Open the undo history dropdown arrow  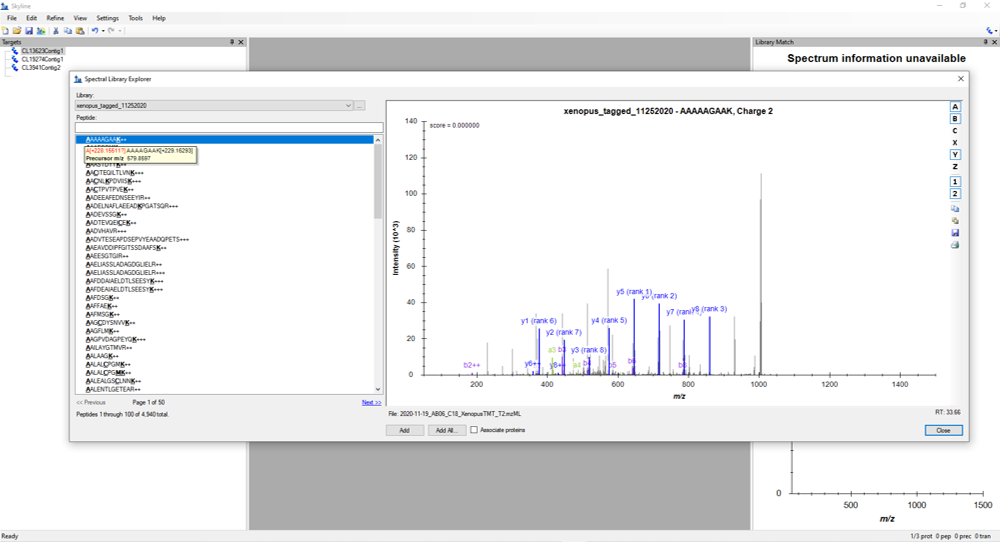(103, 31)
